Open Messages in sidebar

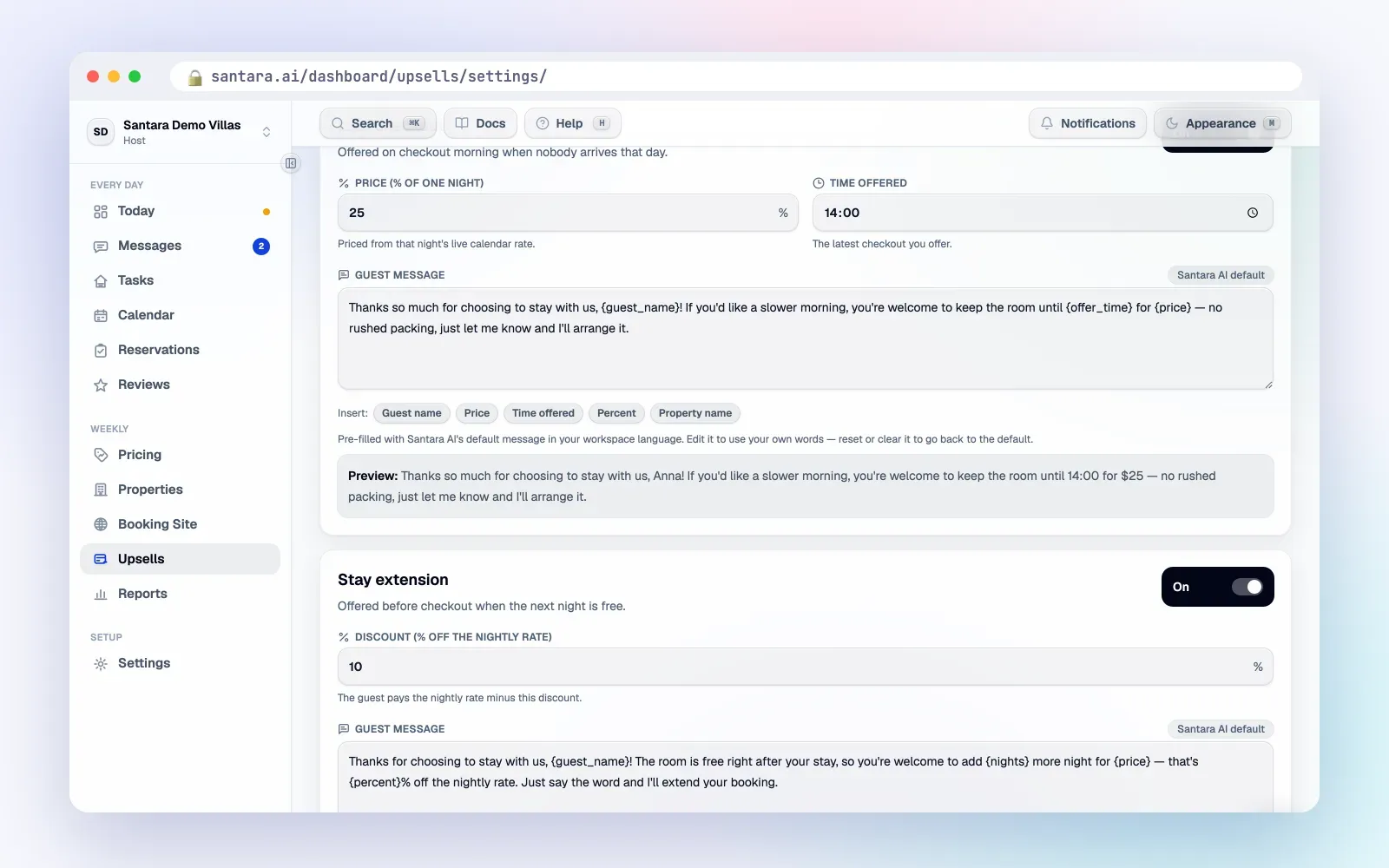coord(180,246)
